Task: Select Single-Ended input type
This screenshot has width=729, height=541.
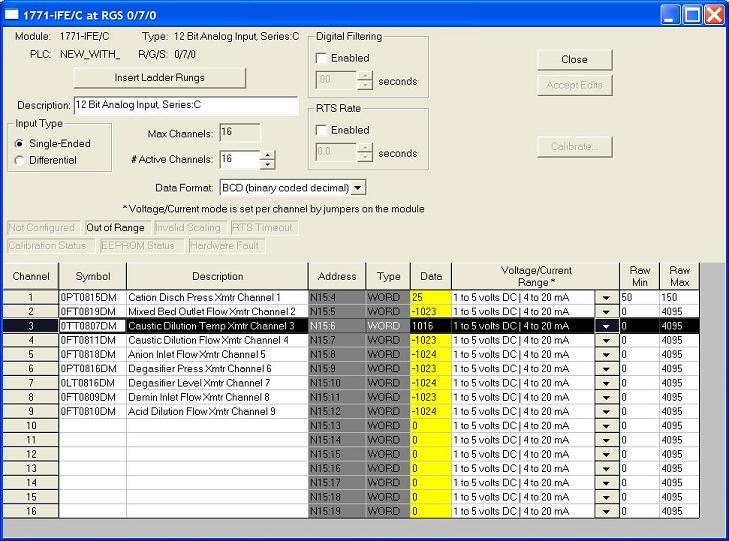Action: click(x=19, y=144)
